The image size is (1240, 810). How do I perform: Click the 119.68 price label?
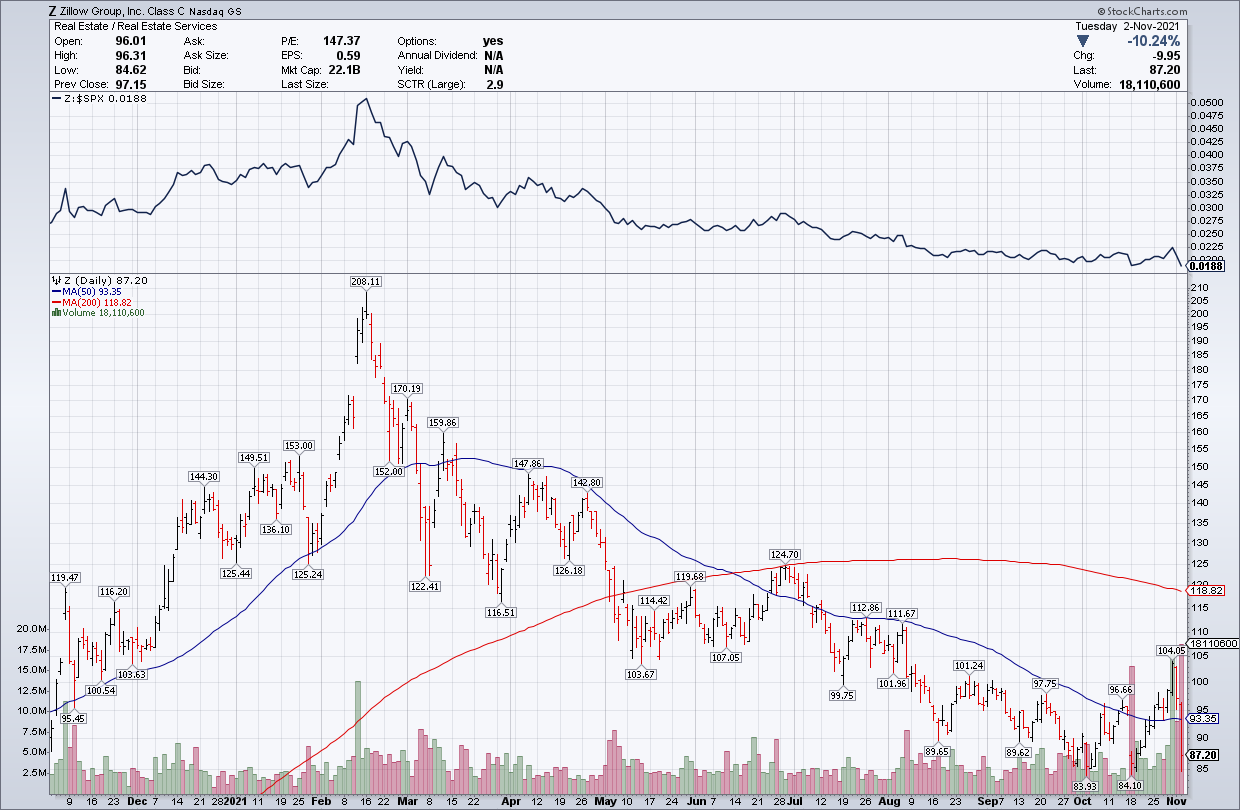tap(690, 576)
